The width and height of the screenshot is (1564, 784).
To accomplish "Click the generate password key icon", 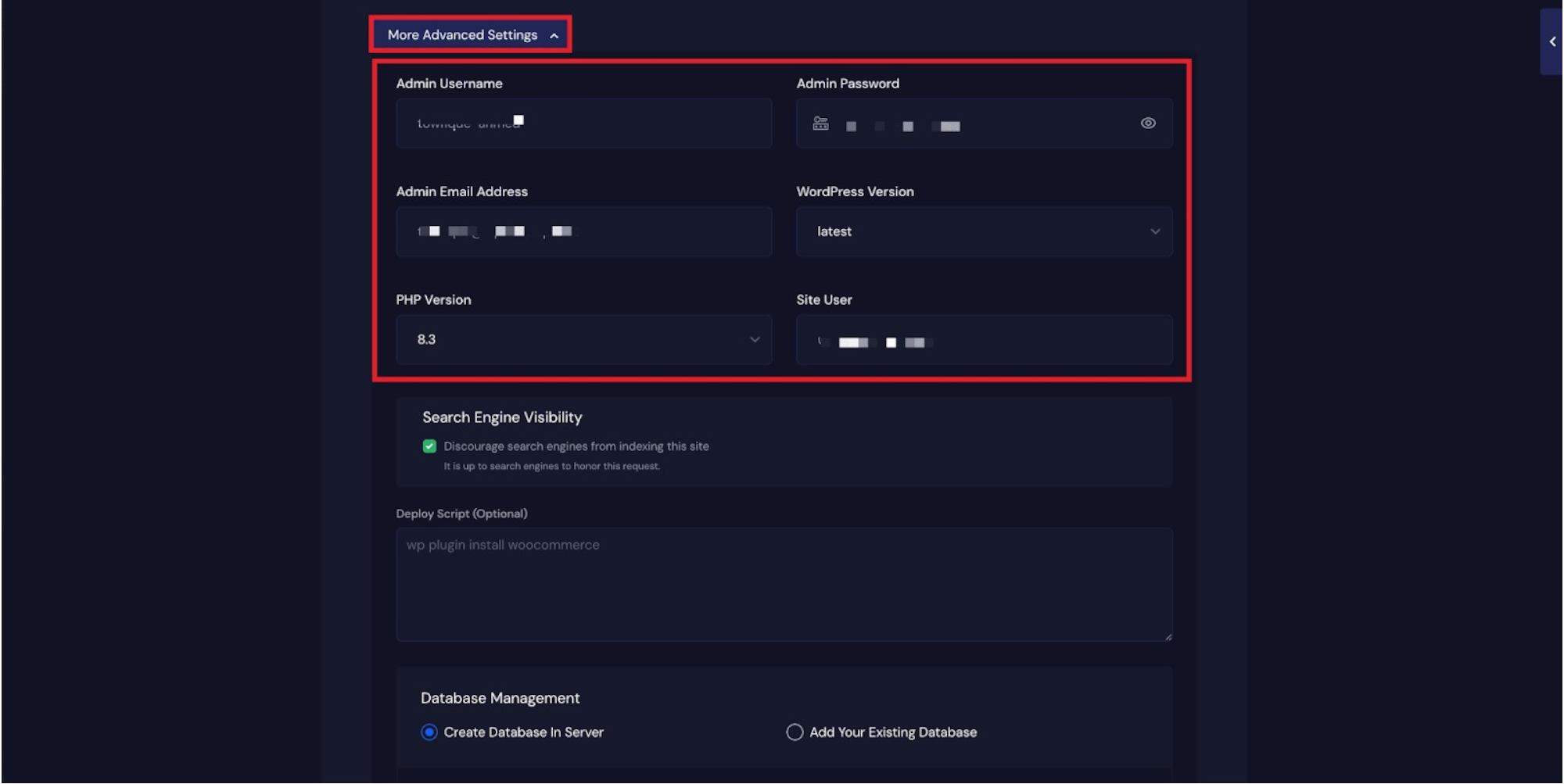I will click(x=820, y=124).
